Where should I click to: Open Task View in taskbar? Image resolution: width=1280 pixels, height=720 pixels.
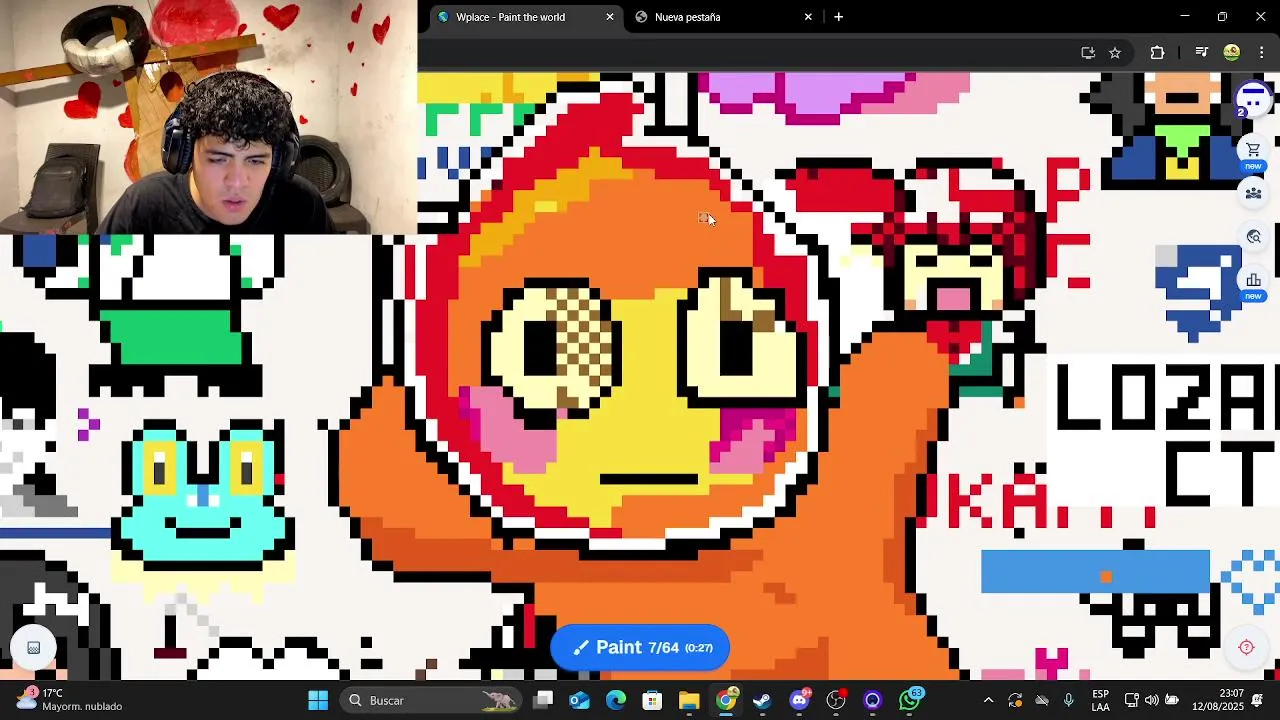click(x=543, y=700)
